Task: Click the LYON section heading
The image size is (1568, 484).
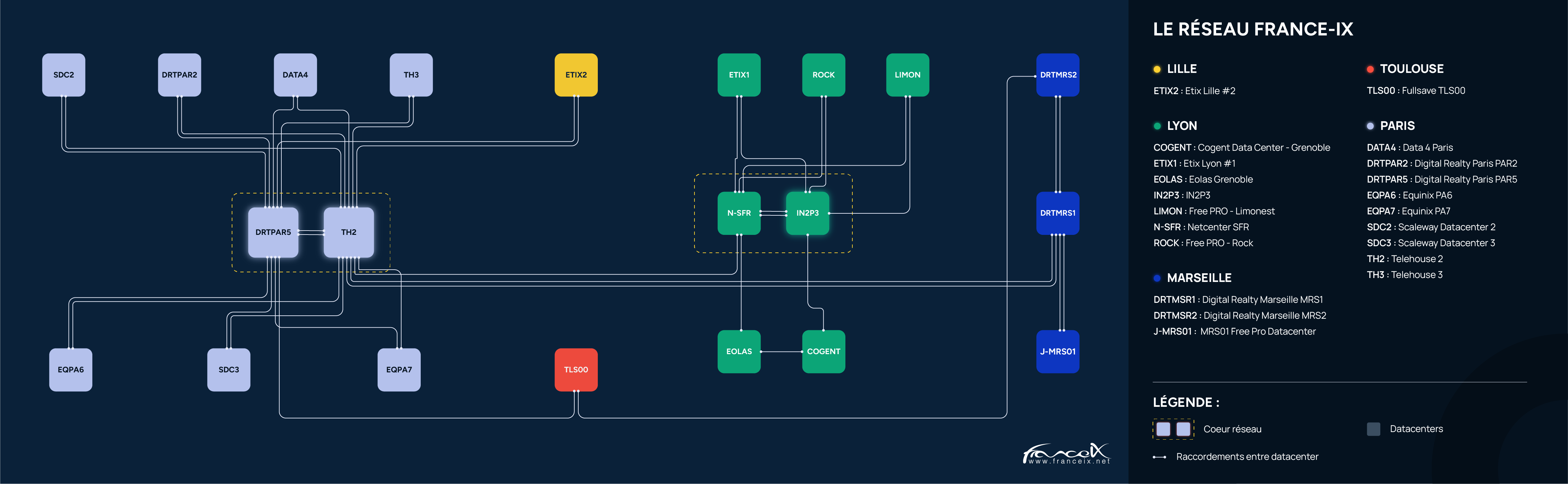Action: [1181, 126]
